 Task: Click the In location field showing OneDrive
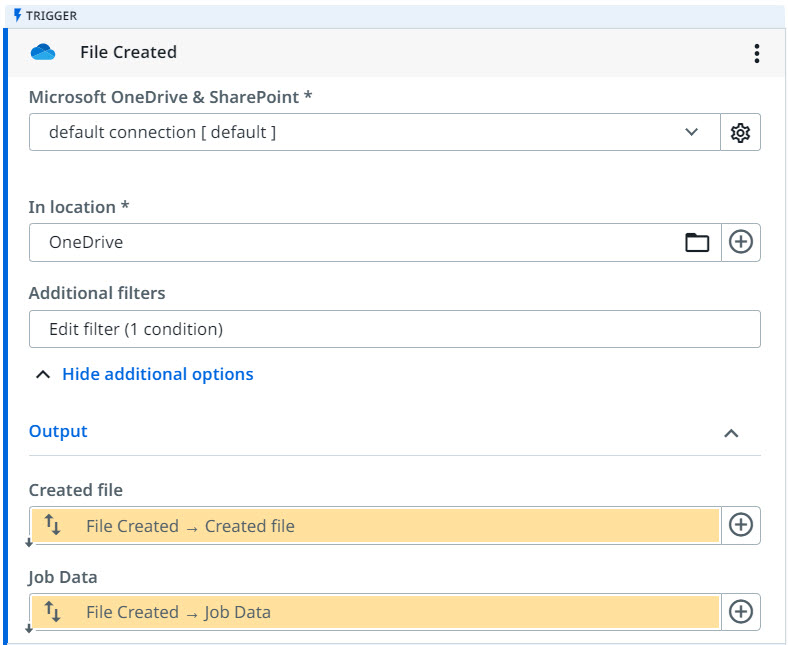(350, 242)
